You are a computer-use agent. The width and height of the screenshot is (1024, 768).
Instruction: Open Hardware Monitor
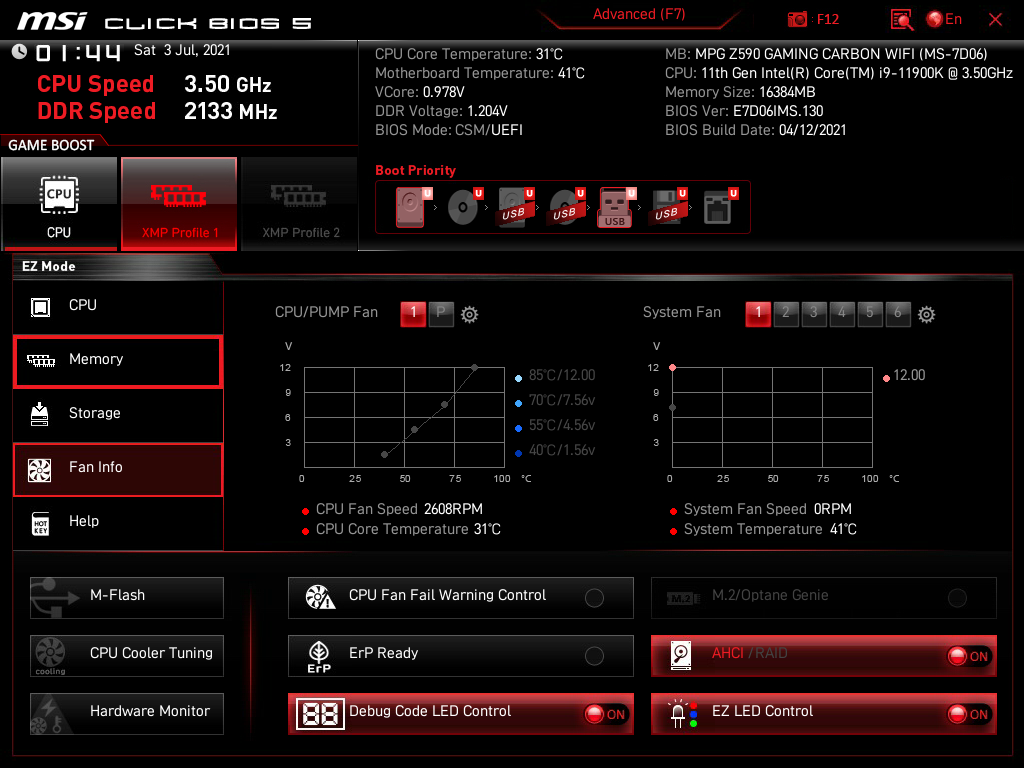click(x=127, y=714)
